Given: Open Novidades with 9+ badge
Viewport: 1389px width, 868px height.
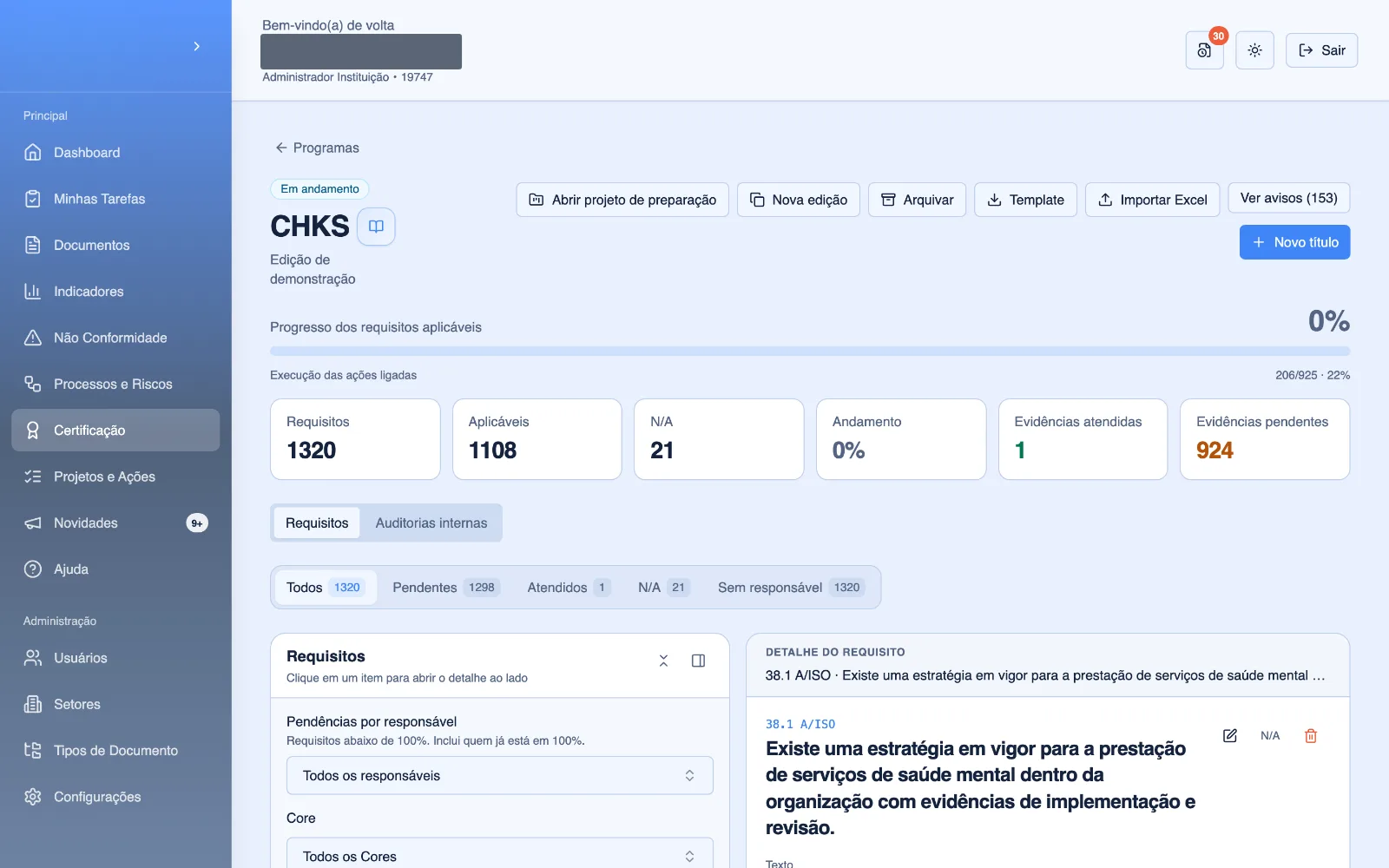Looking at the screenshot, I should (115, 523).
